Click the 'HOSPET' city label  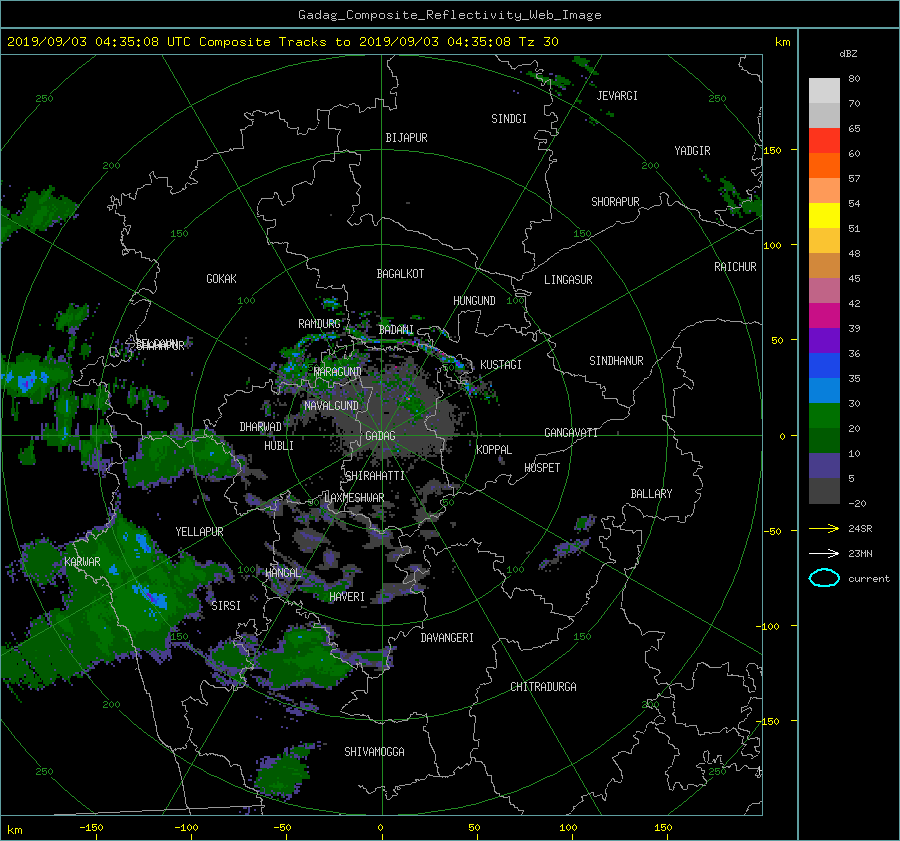click(x=542, y=468)
